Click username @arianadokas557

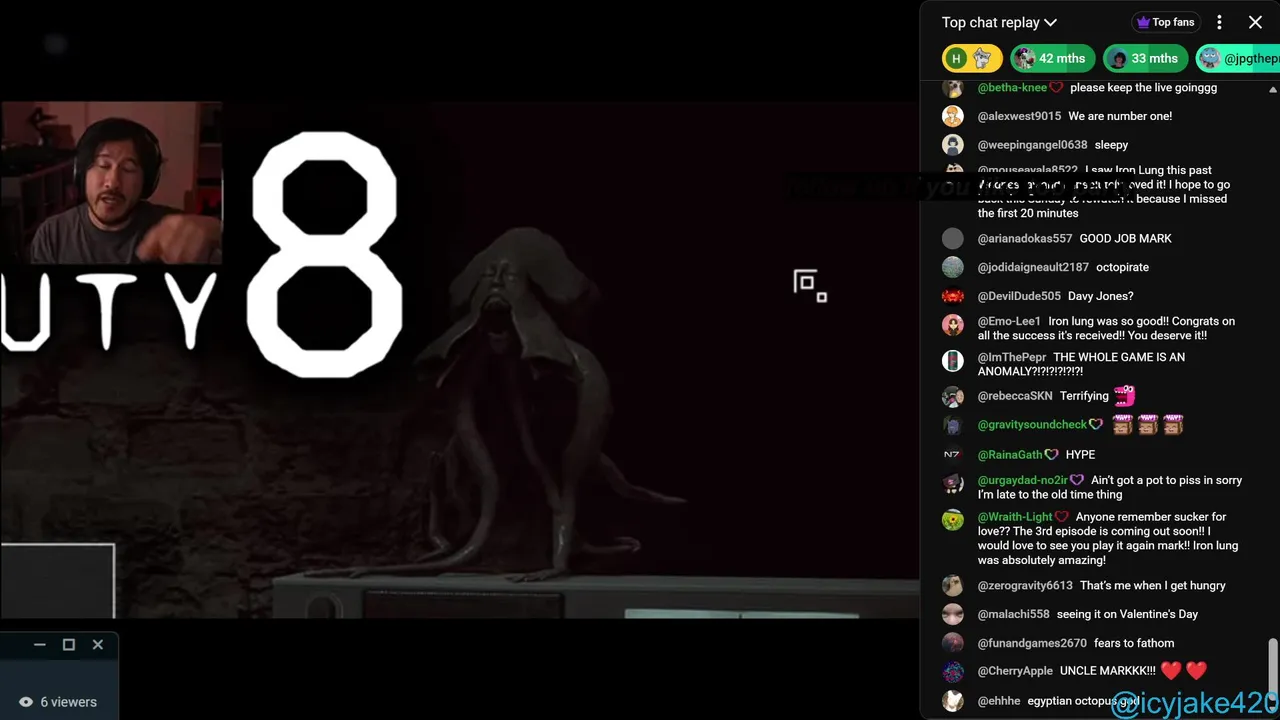[x=1025, y=239]
